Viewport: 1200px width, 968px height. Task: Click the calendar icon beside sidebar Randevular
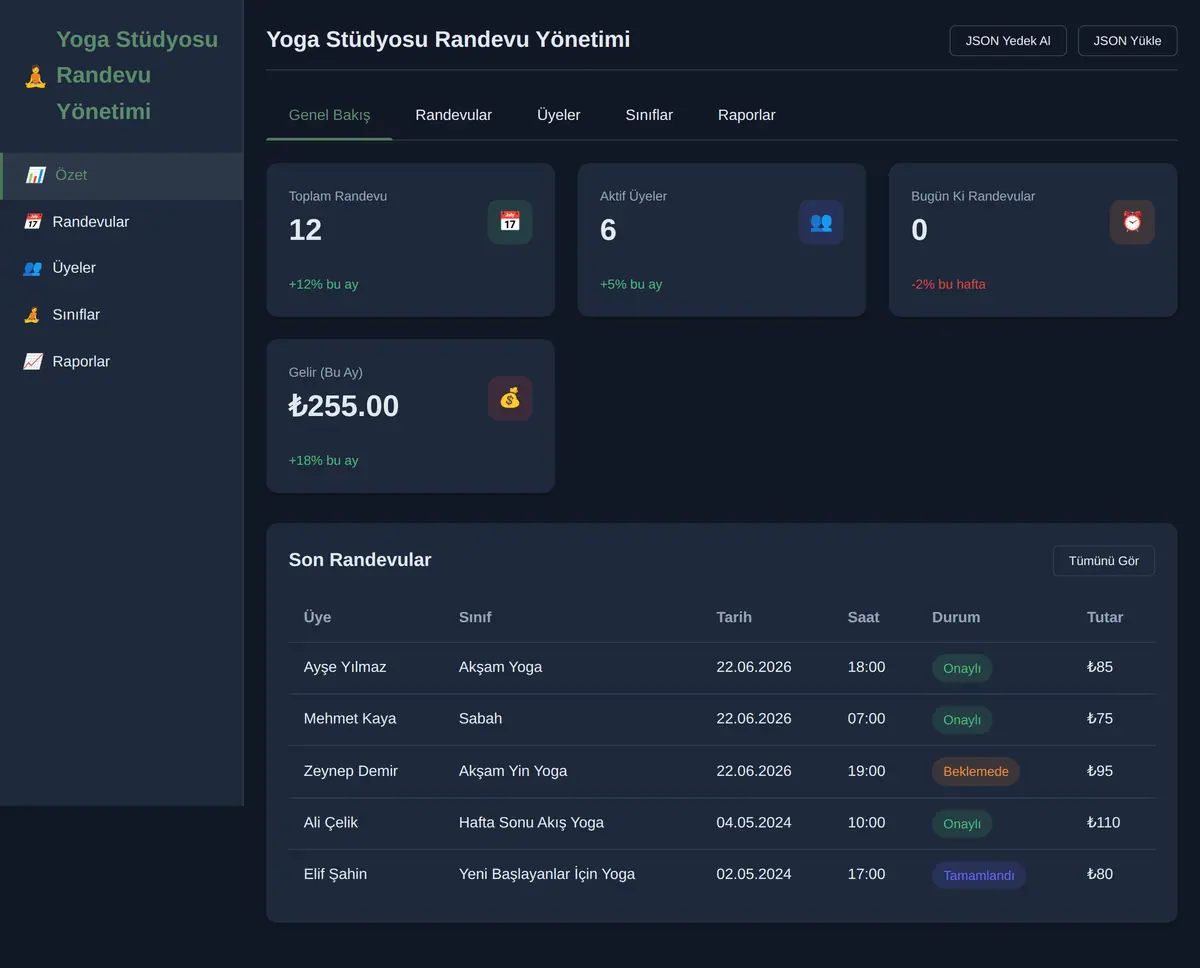tap(33, 222)
